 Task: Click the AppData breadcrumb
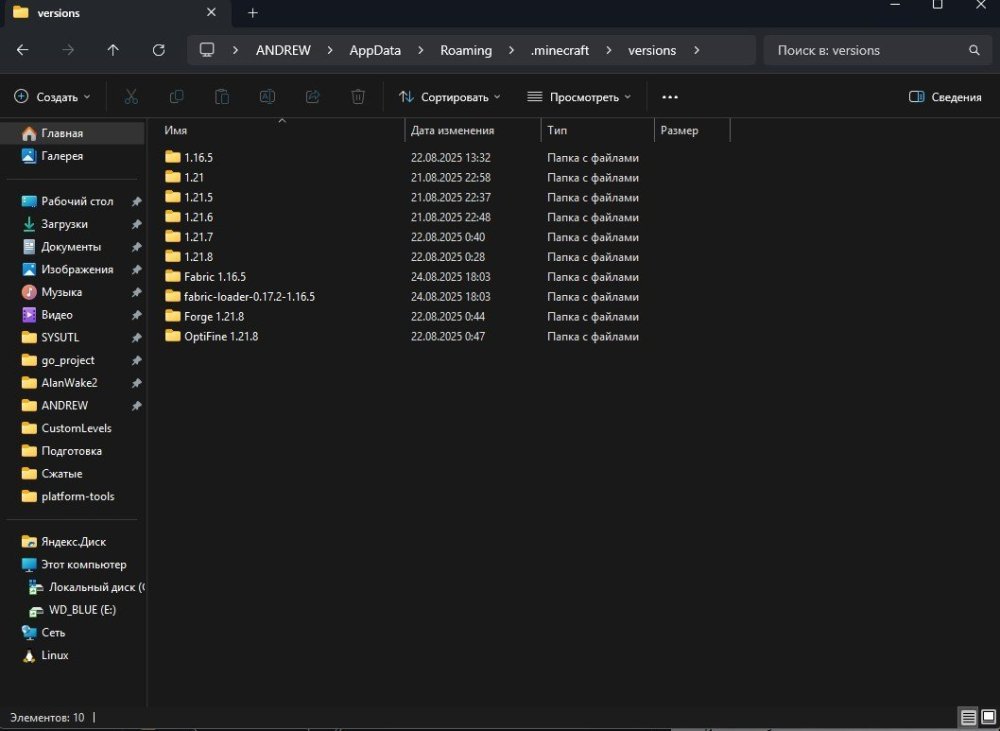click(375, 50)
